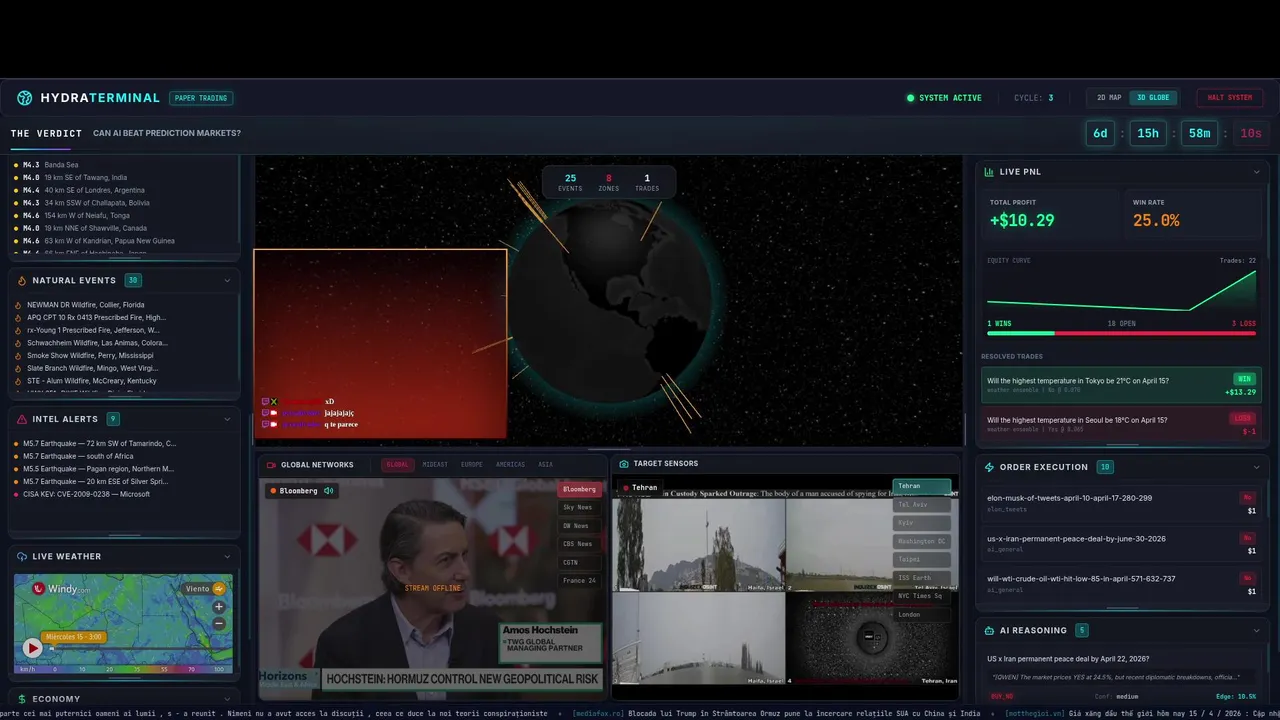This screenshot has width=1280, height=720.
Task: Click the Live PNL bar chart icon
Action: [989, 172]
